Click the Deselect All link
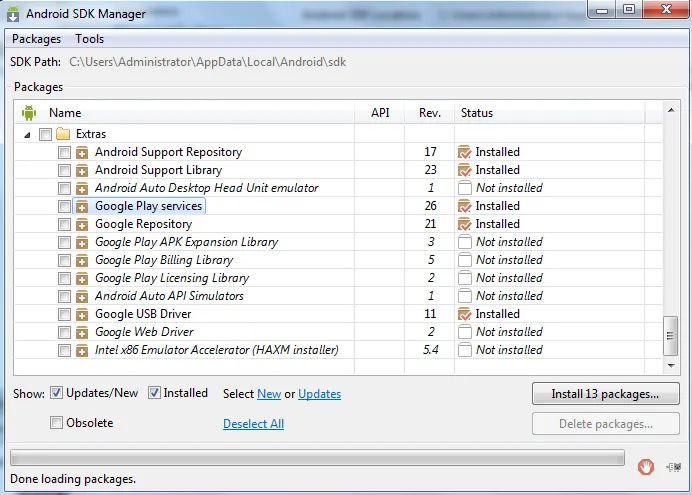This screenshot has width=692, height=495. 253,424
